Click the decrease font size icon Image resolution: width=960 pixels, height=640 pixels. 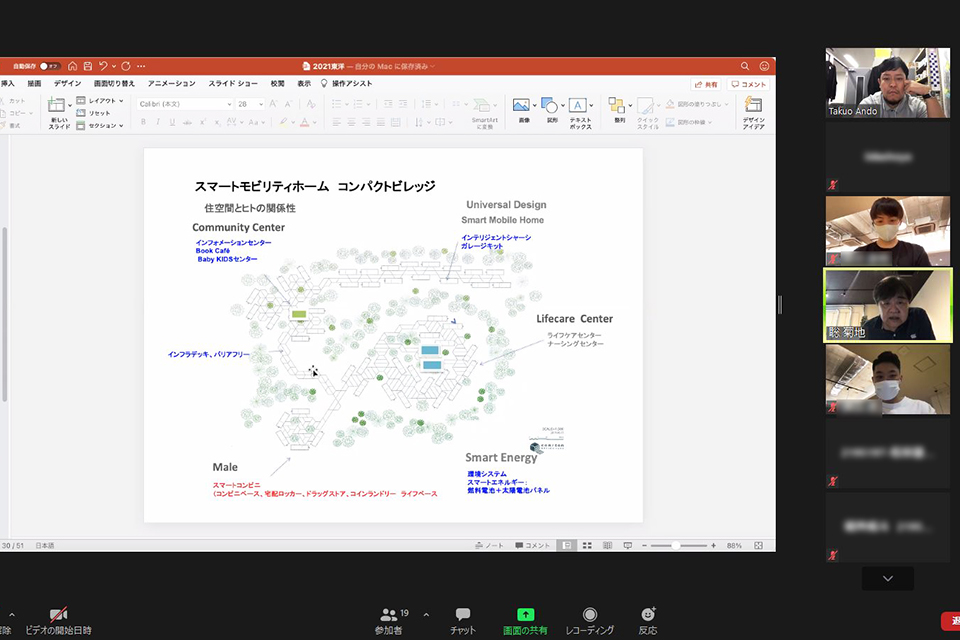click(x=288, y=104)
